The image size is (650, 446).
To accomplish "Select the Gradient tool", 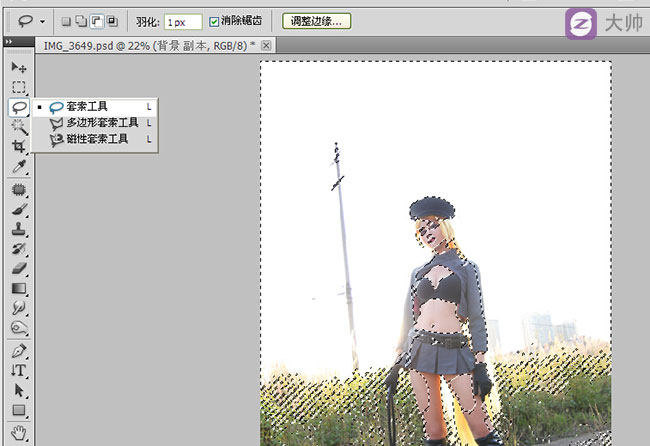I will click(19, 288).
